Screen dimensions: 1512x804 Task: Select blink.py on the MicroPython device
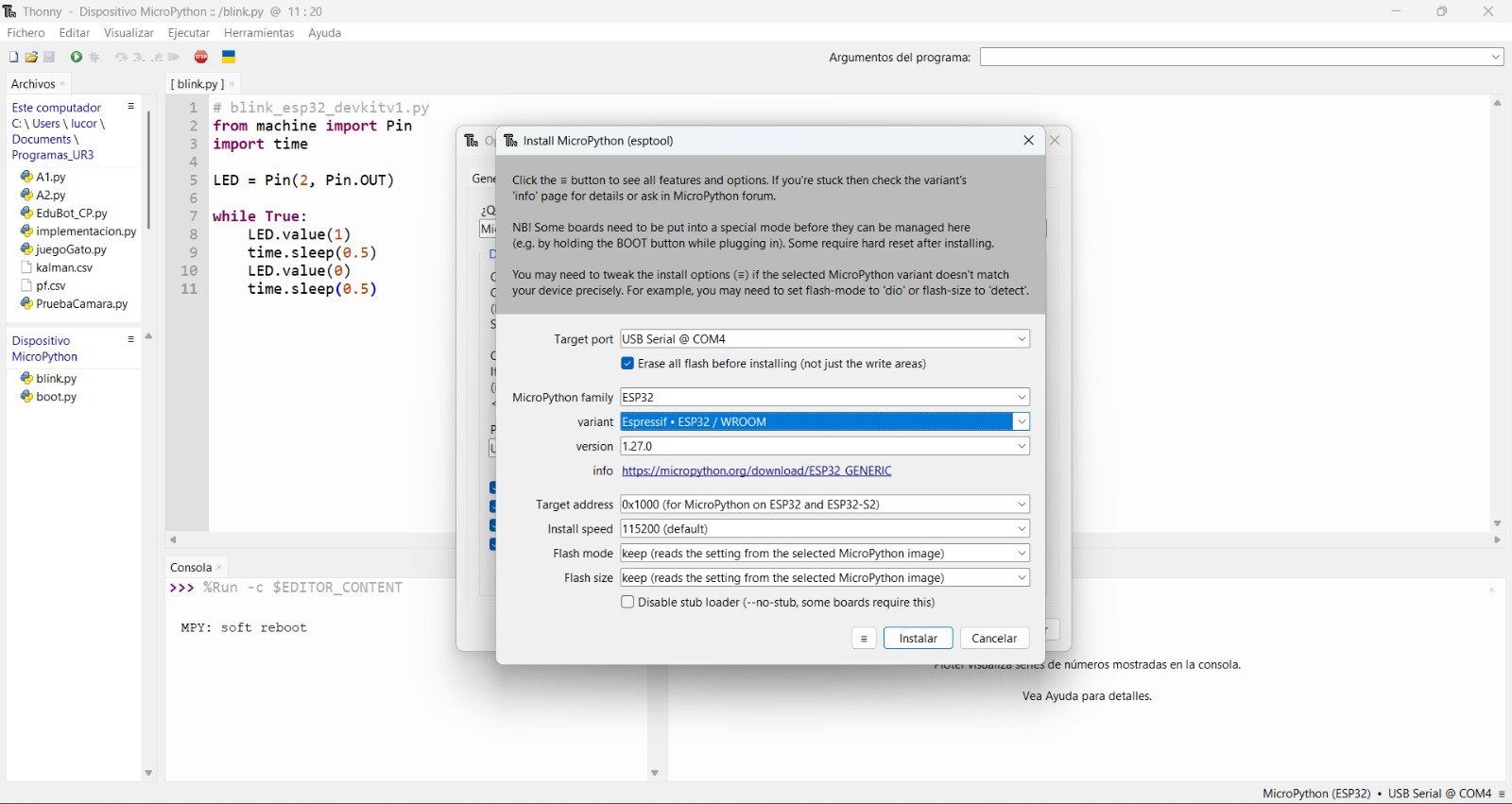49,379
